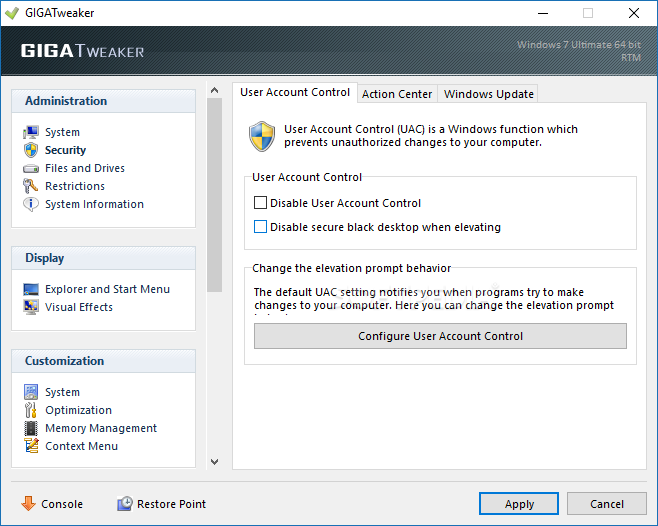Open the Files and Drives section
This screenshot has height=526, width=658.
[85, 168]
